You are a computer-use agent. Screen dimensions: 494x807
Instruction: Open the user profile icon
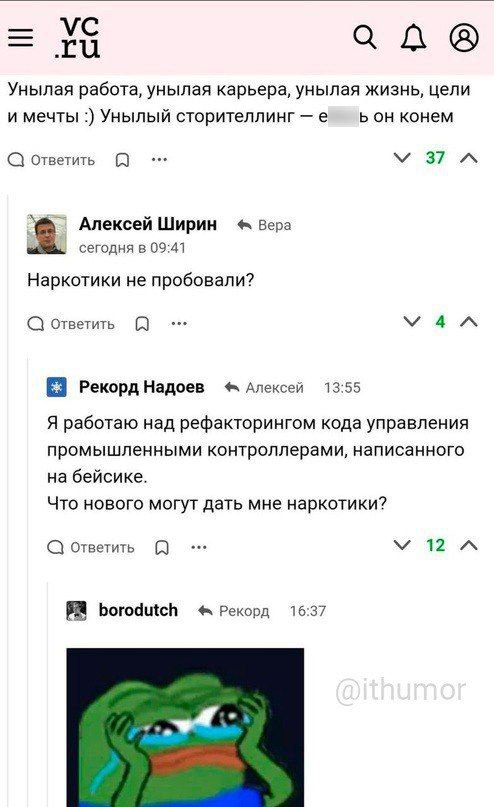(464, 38)
